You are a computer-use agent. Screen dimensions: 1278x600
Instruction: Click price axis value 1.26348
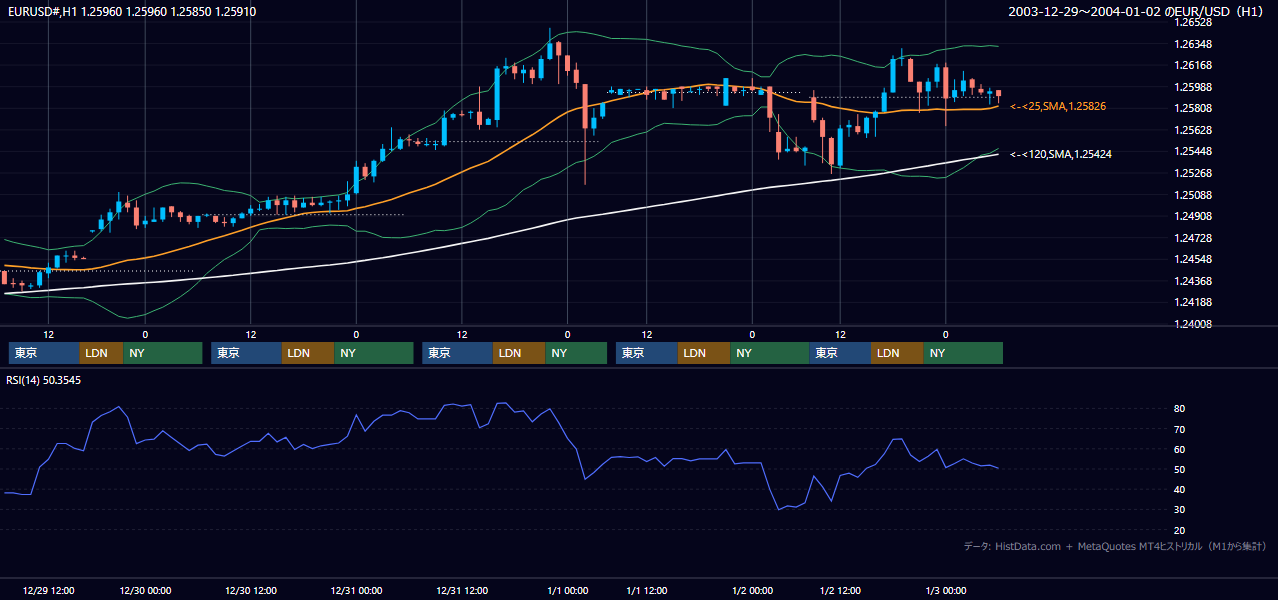1193,44
